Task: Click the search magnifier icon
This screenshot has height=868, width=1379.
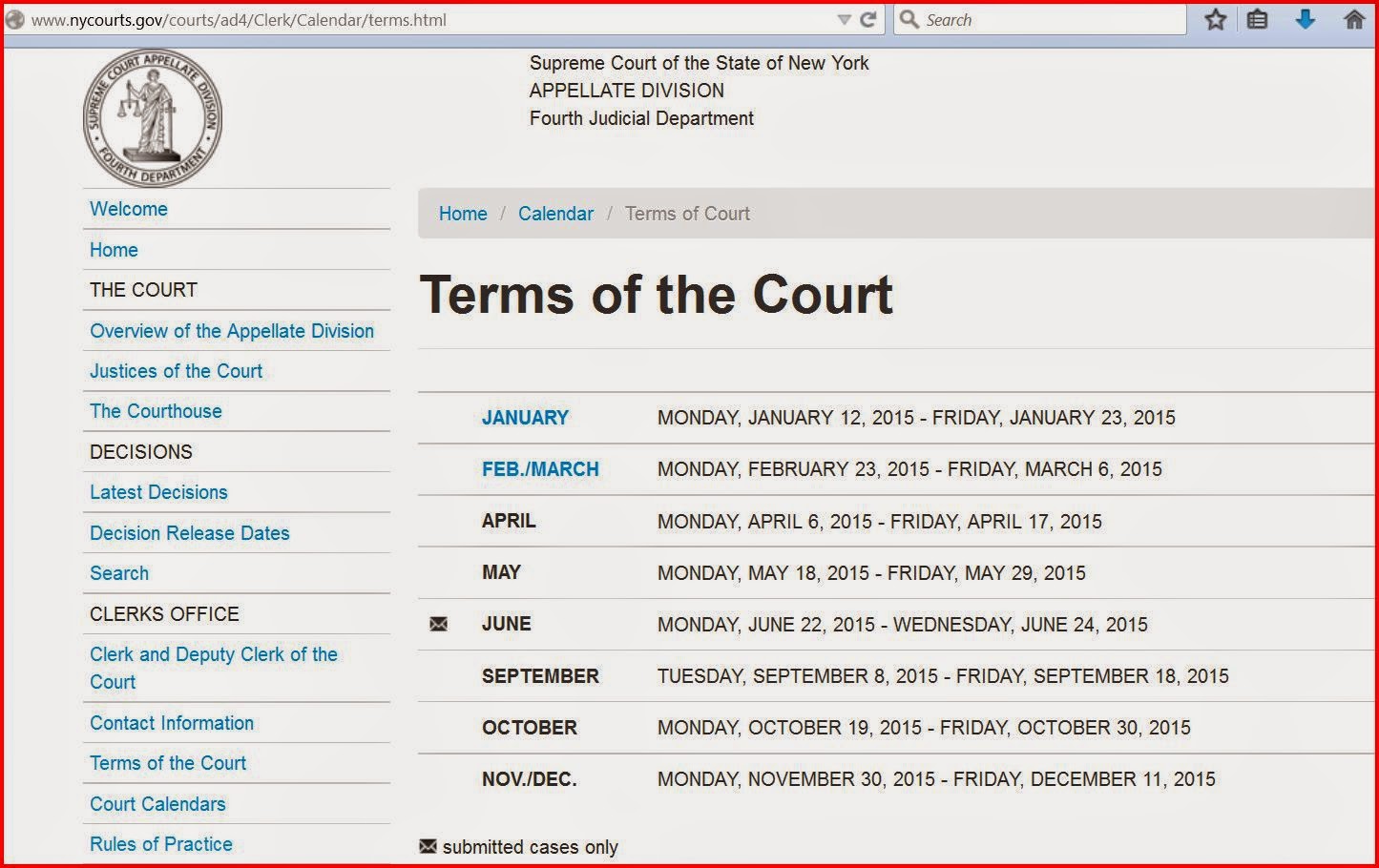Action: click(x=909, y=19)
